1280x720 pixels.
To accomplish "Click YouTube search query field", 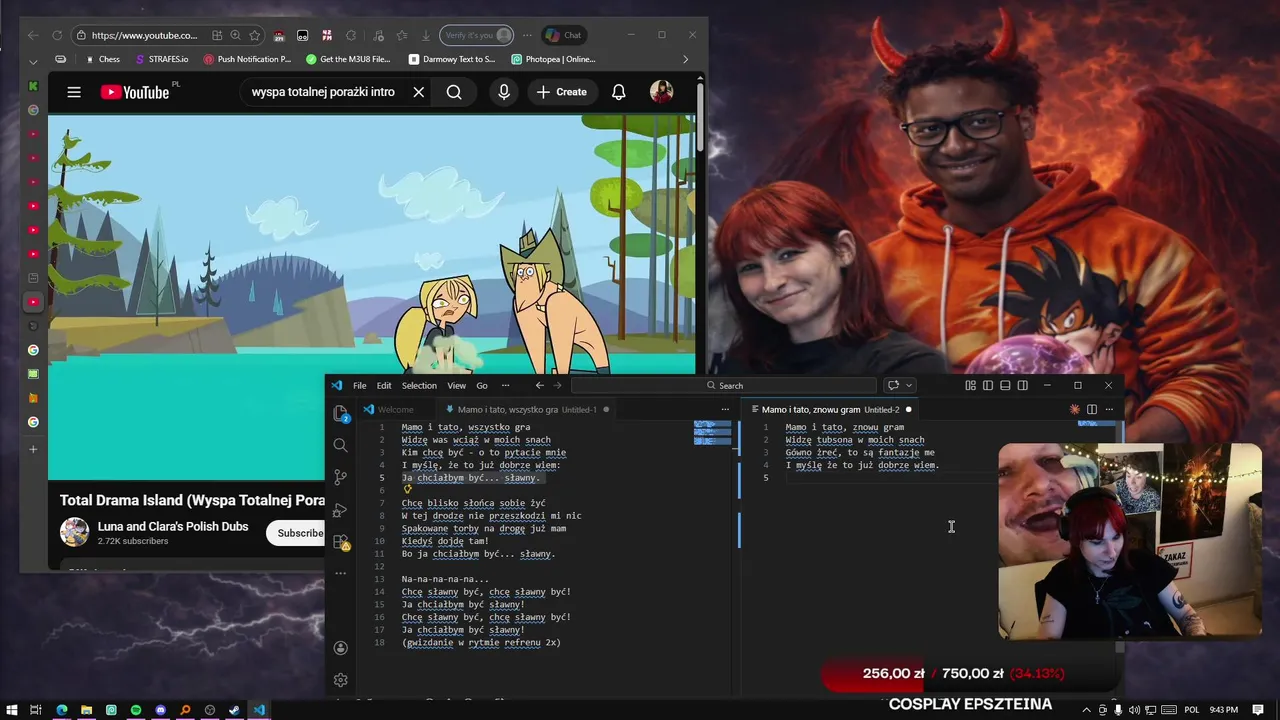I will click(x=323, y=92).
